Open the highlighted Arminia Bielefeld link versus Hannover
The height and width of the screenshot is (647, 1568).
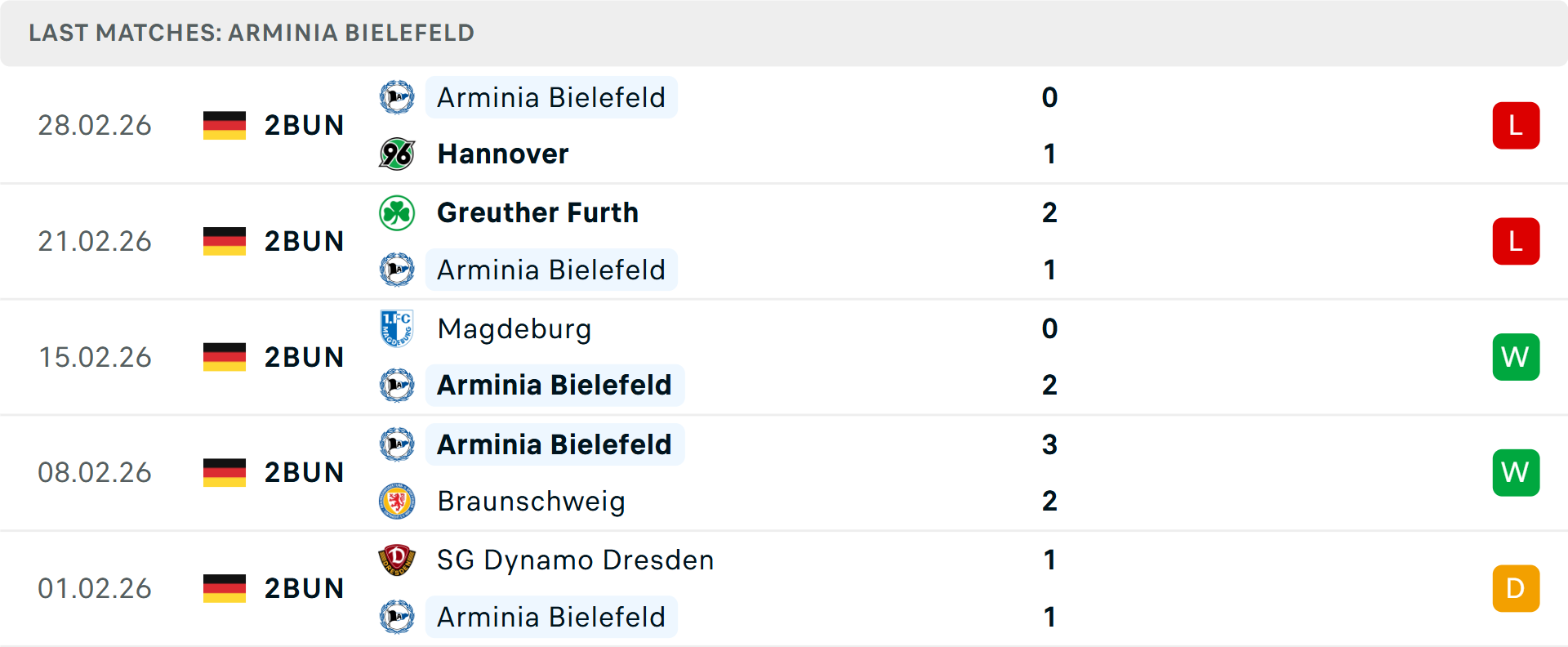click(x=550, y=97)
